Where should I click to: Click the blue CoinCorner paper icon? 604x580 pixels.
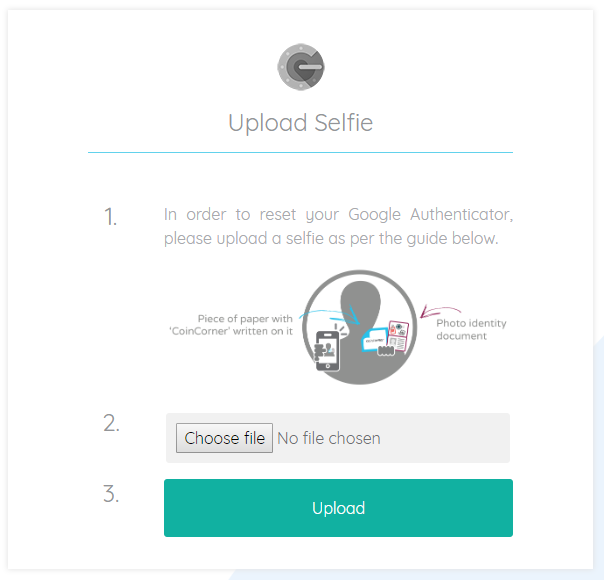click(x=374, y=340)
